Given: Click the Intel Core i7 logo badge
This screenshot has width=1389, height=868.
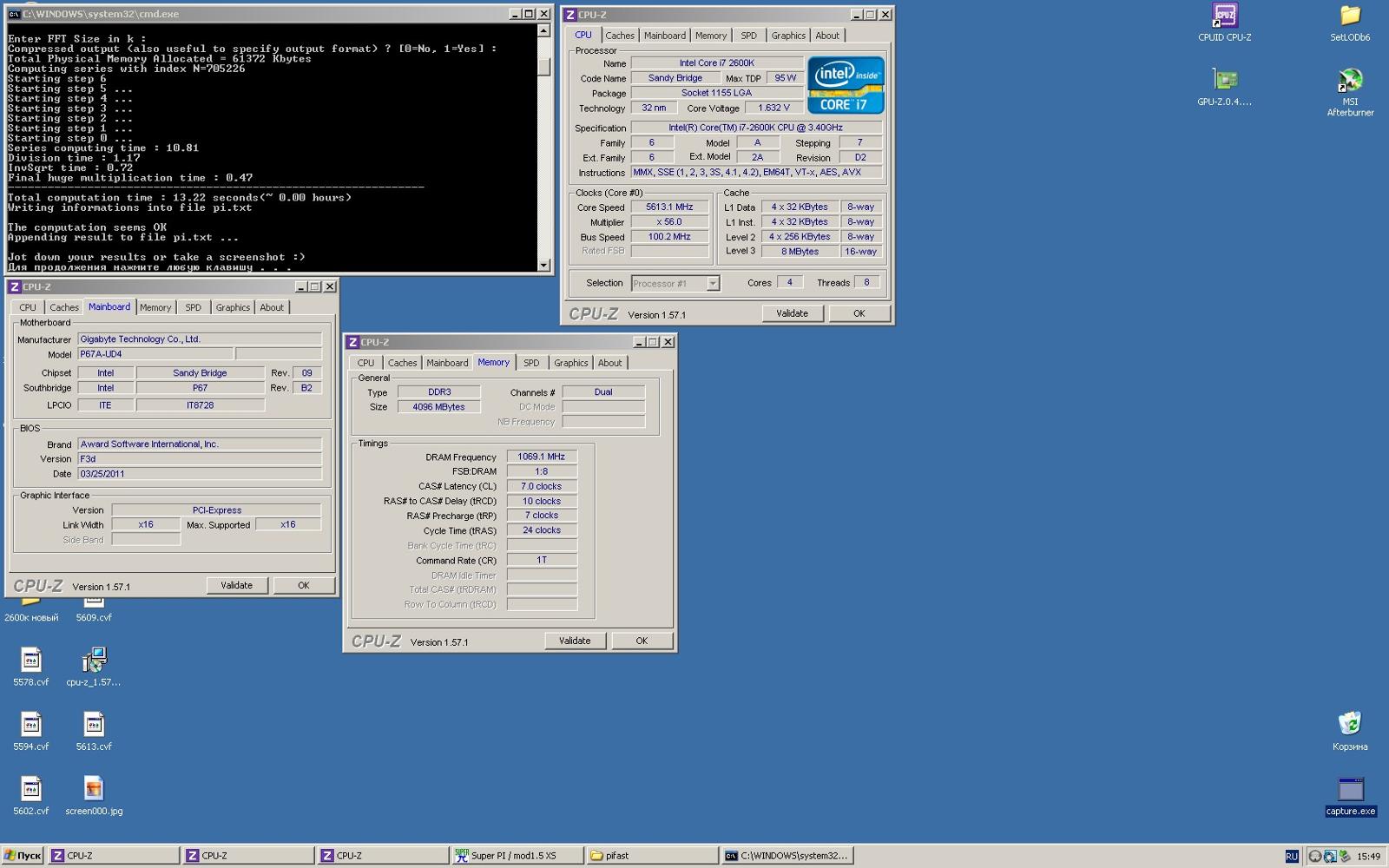Looking at the screenshot, I should [x=846, y=85].
